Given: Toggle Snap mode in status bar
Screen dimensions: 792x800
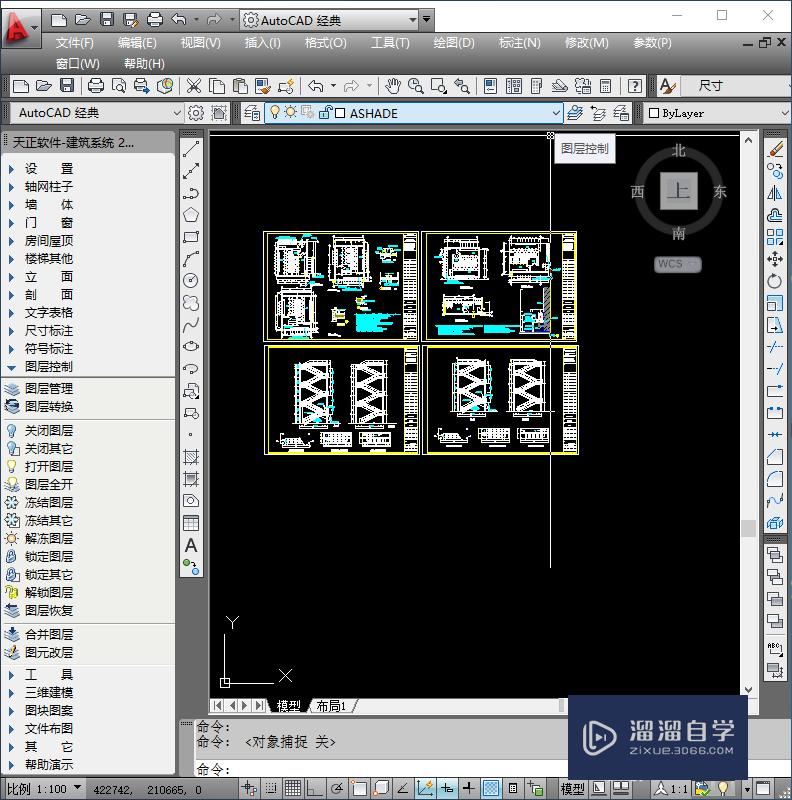Looking at the screenshot, I should tap(271, 788).
